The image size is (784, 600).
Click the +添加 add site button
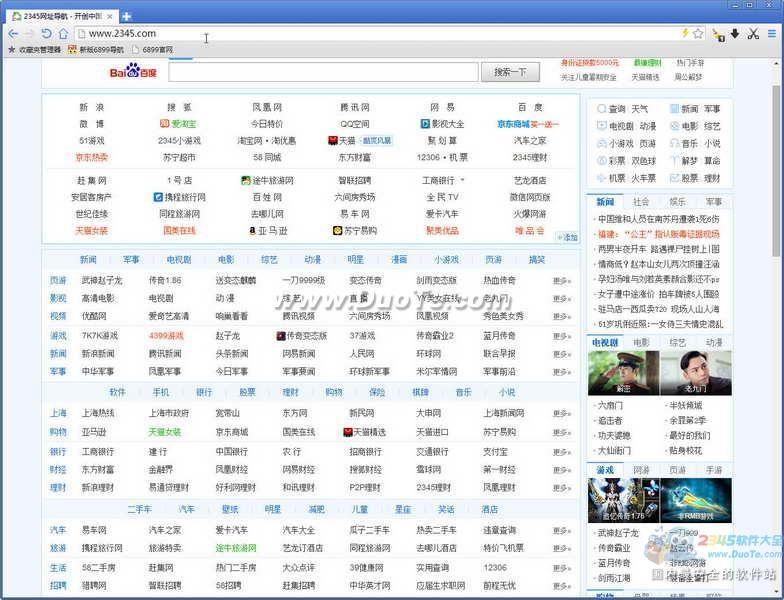(x=568, y=238)
